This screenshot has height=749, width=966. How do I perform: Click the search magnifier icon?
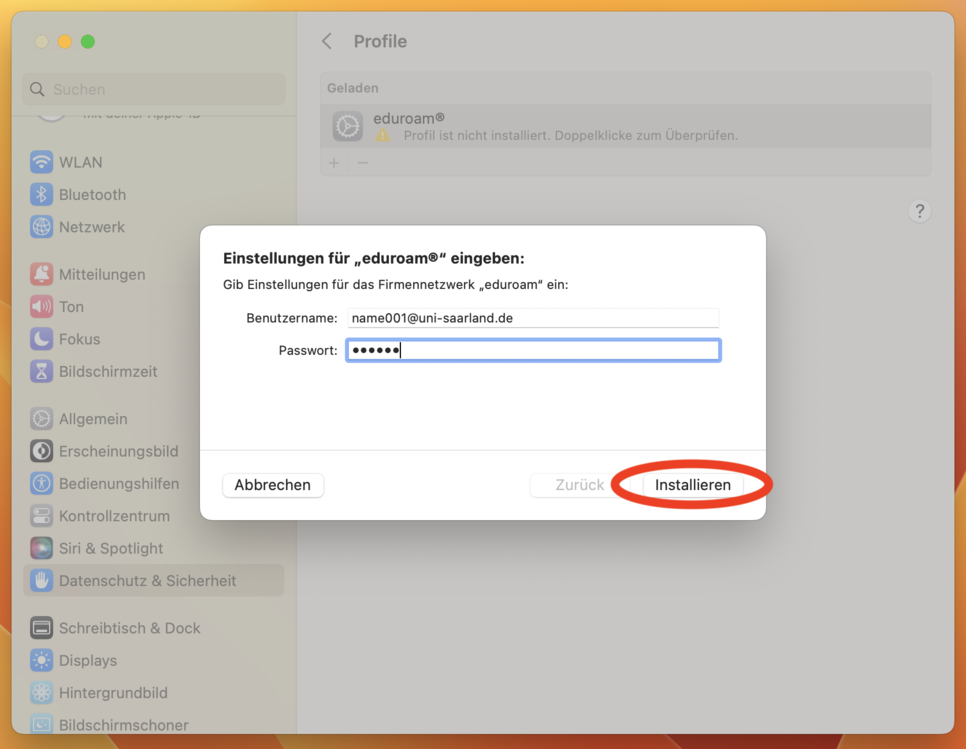click(37, 89)
